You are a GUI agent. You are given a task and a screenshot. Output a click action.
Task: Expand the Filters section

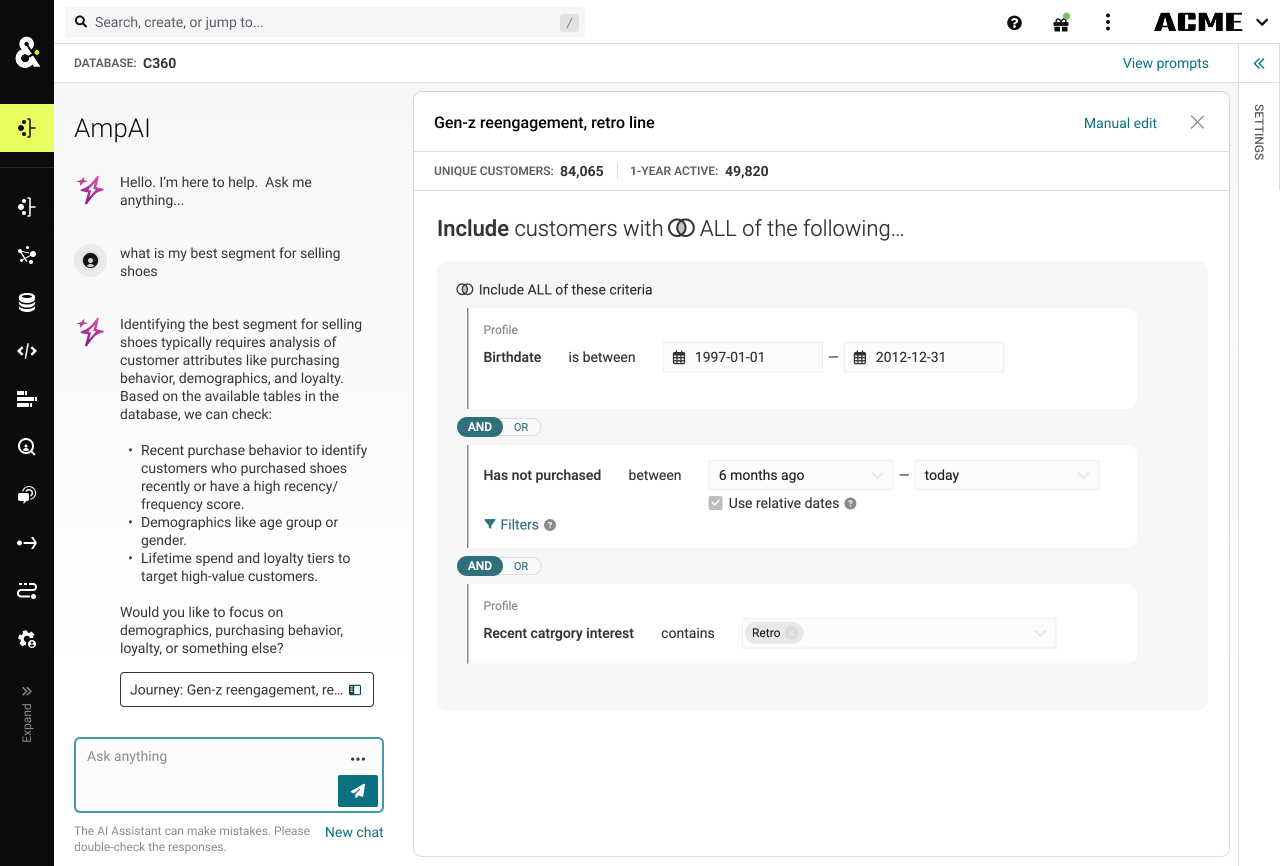(x=511, y=525)
